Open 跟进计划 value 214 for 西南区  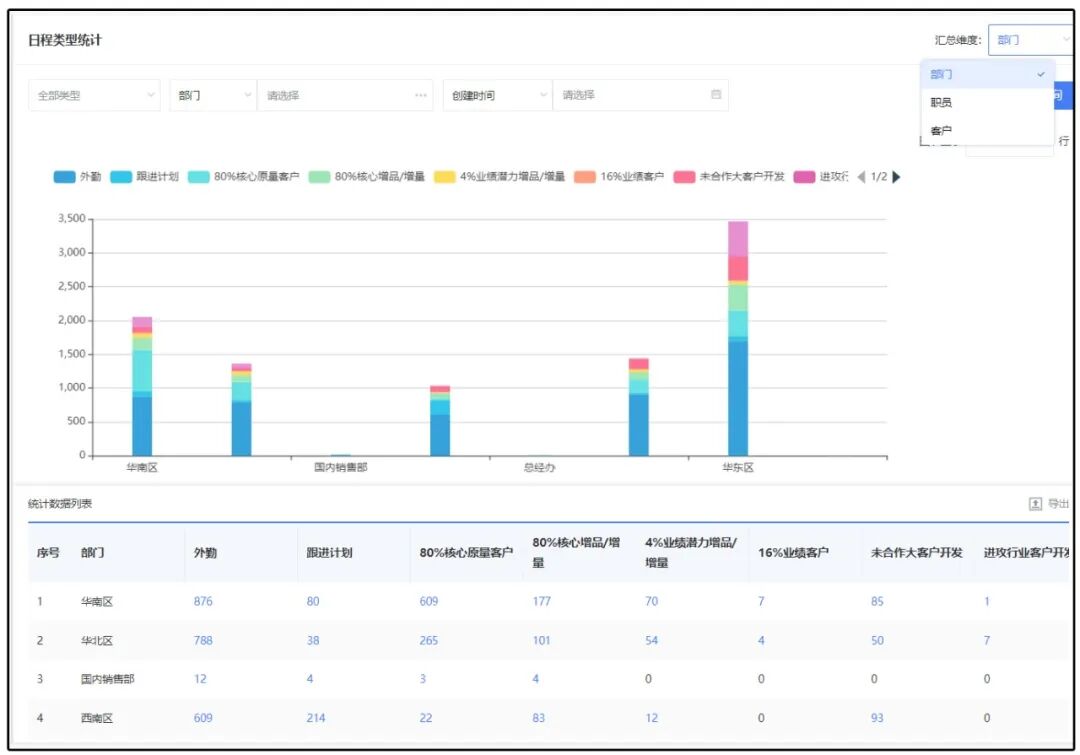[316, 718]
